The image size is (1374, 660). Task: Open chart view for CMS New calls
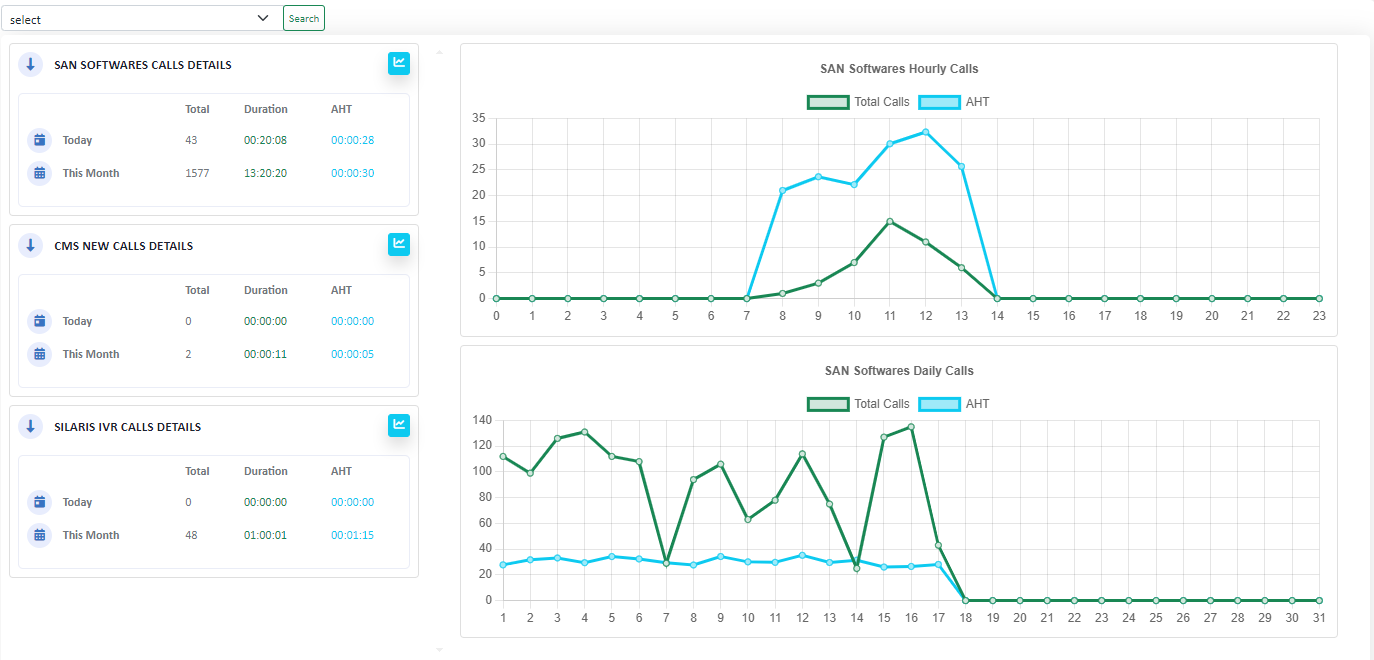pos(398,244)
